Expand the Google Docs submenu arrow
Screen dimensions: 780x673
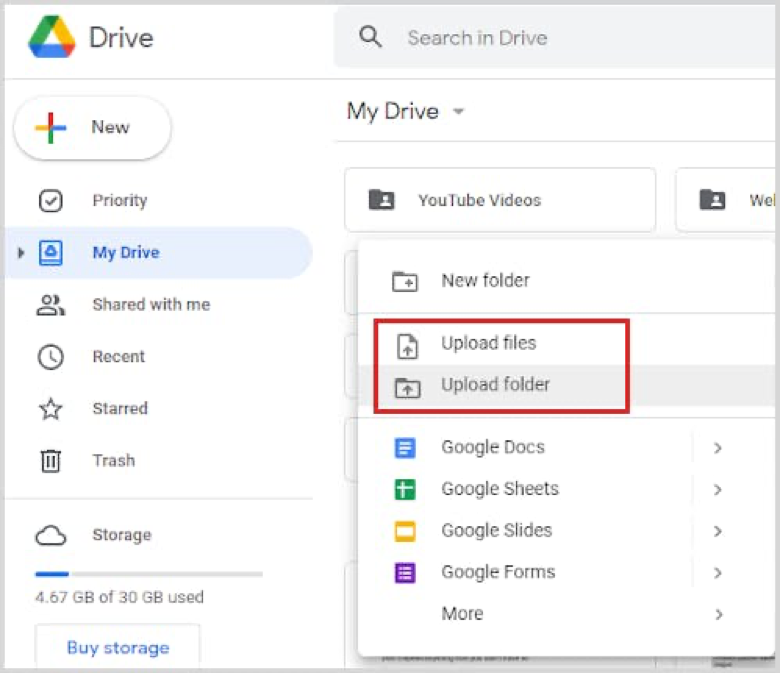click(717, 448)
